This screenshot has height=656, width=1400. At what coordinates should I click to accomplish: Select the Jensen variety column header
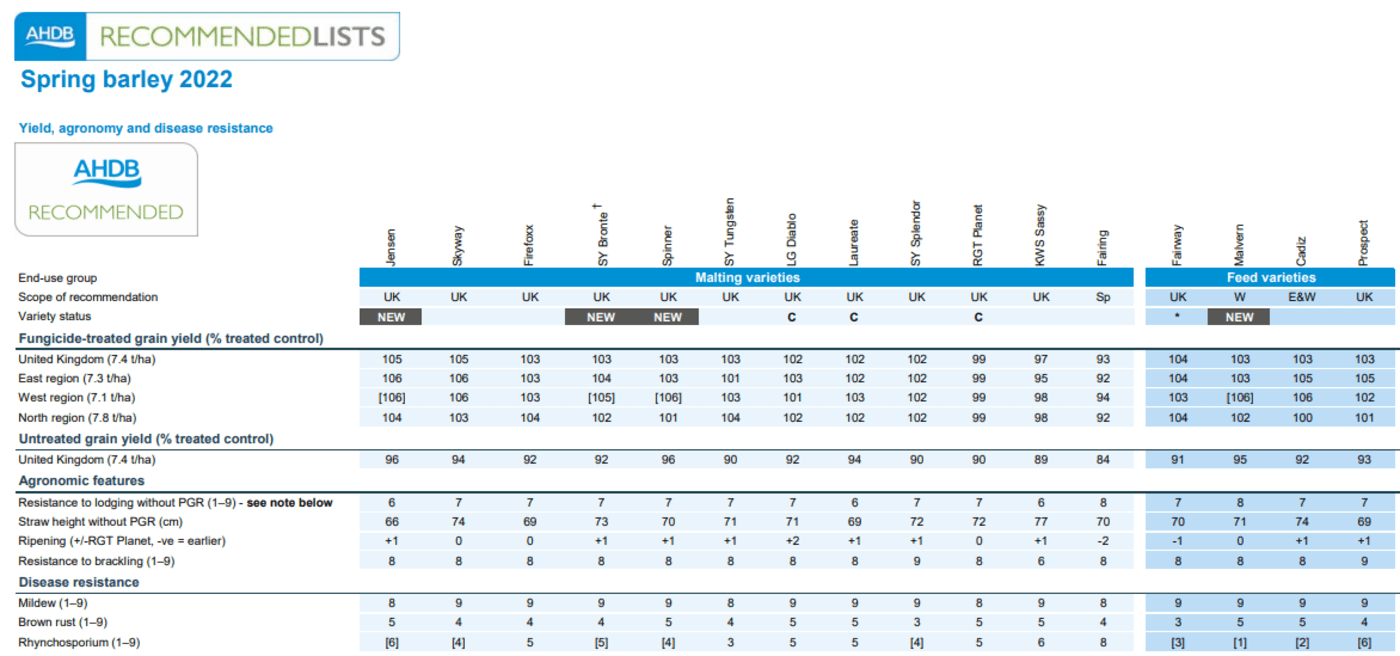click(390, 246)
